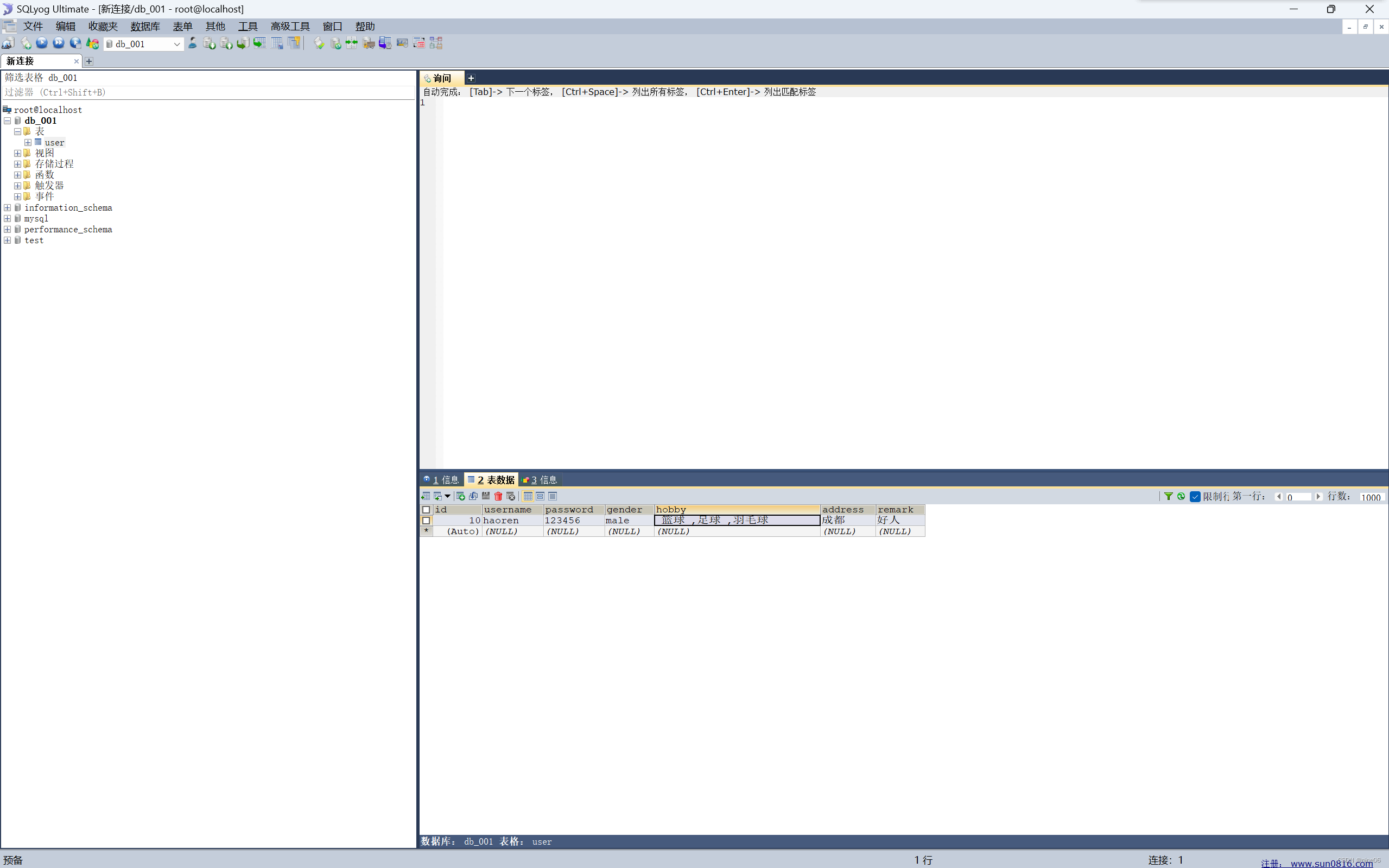The image size is (1389, 868).
Task: Click the Schema Designer icon in toolbar
Action: [436, 43]
